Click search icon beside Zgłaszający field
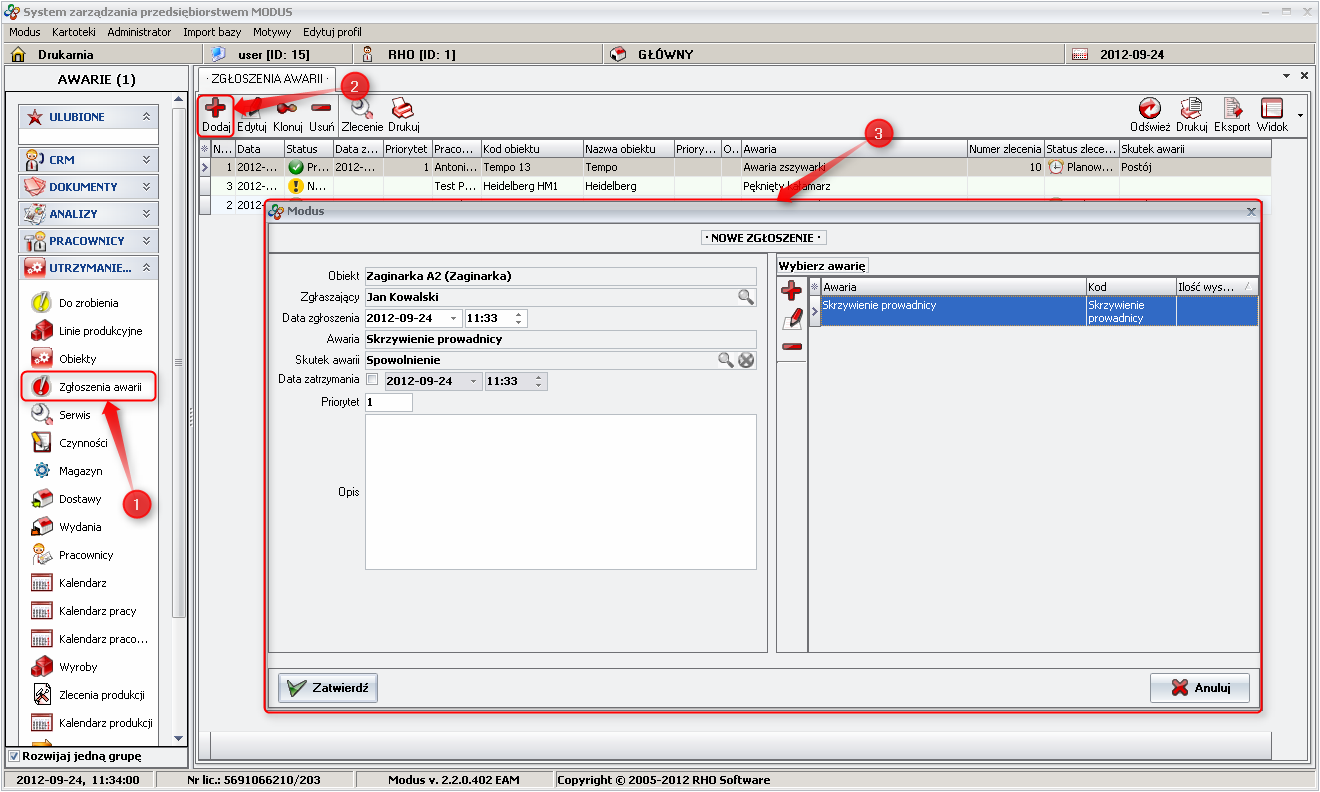The image size is (1320, 792). tap(746, 297)
